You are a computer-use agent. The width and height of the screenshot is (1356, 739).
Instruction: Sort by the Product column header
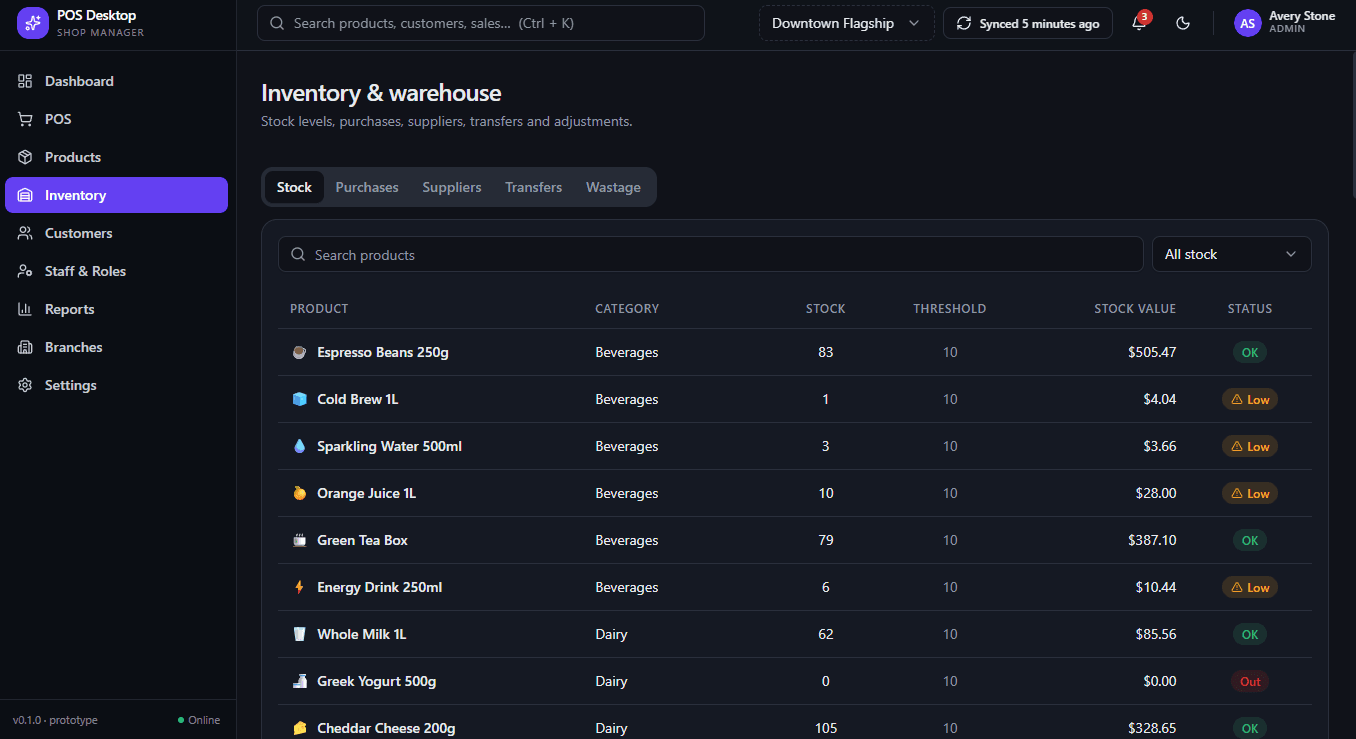[x=319, y=309]
